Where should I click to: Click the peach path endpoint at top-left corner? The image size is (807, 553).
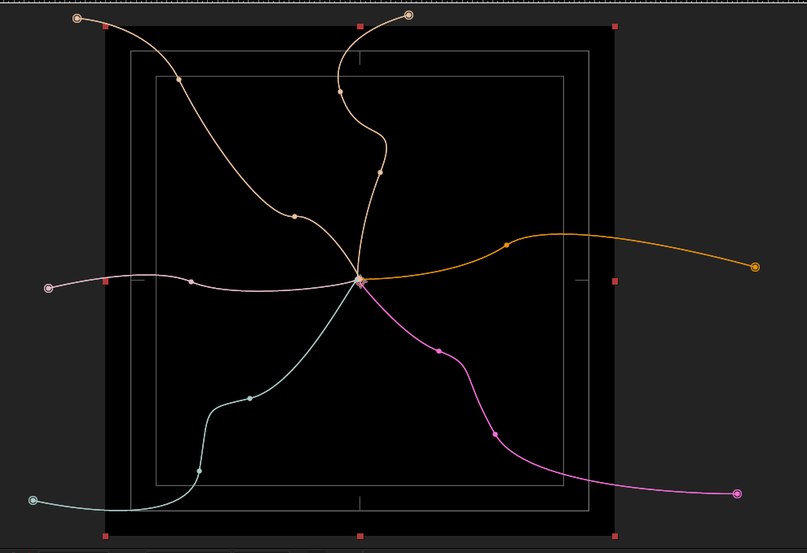click(x=77, y=18)
